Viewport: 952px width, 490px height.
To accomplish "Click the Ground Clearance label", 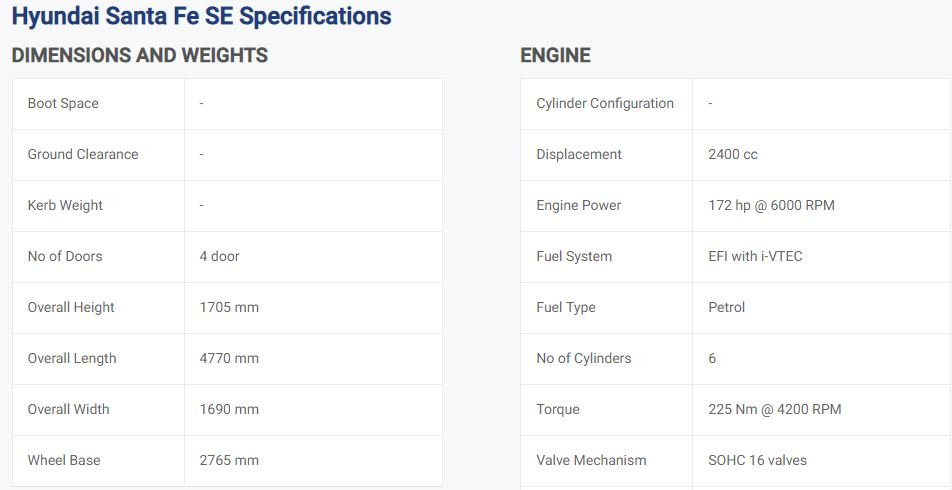I will pos(83,154).
